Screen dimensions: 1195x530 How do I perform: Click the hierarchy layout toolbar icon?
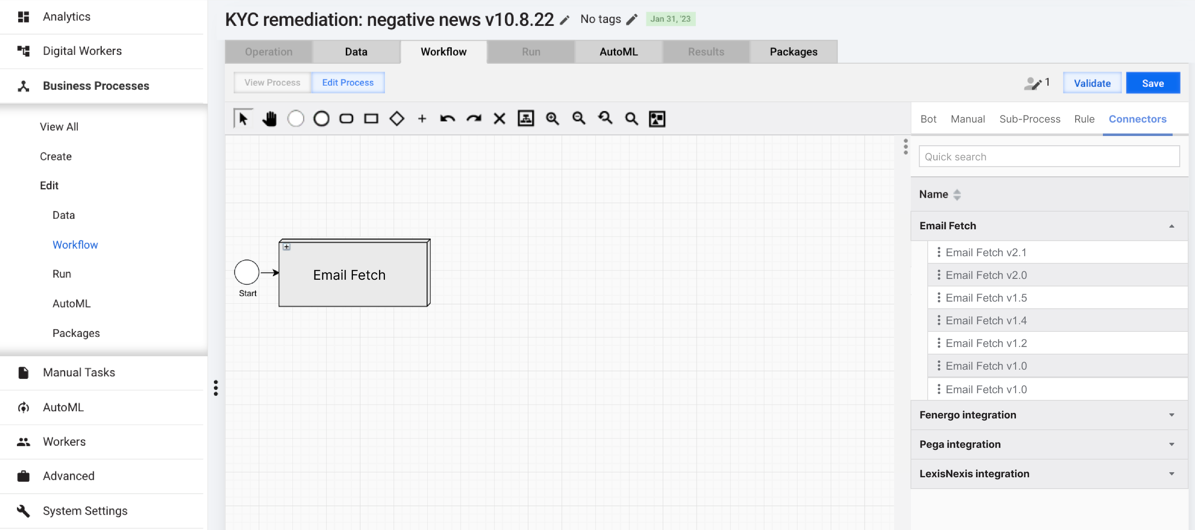[x=525, y=118]
